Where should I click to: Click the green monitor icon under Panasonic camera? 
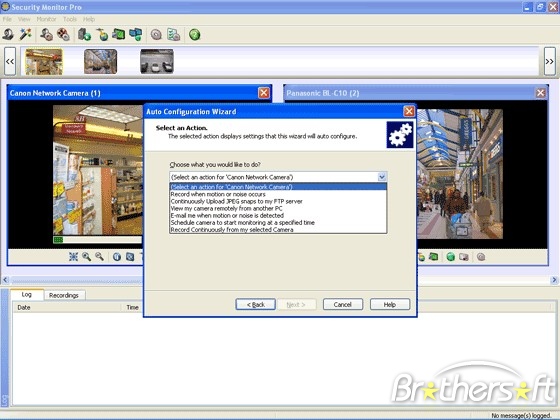click(x=434, y=256)
